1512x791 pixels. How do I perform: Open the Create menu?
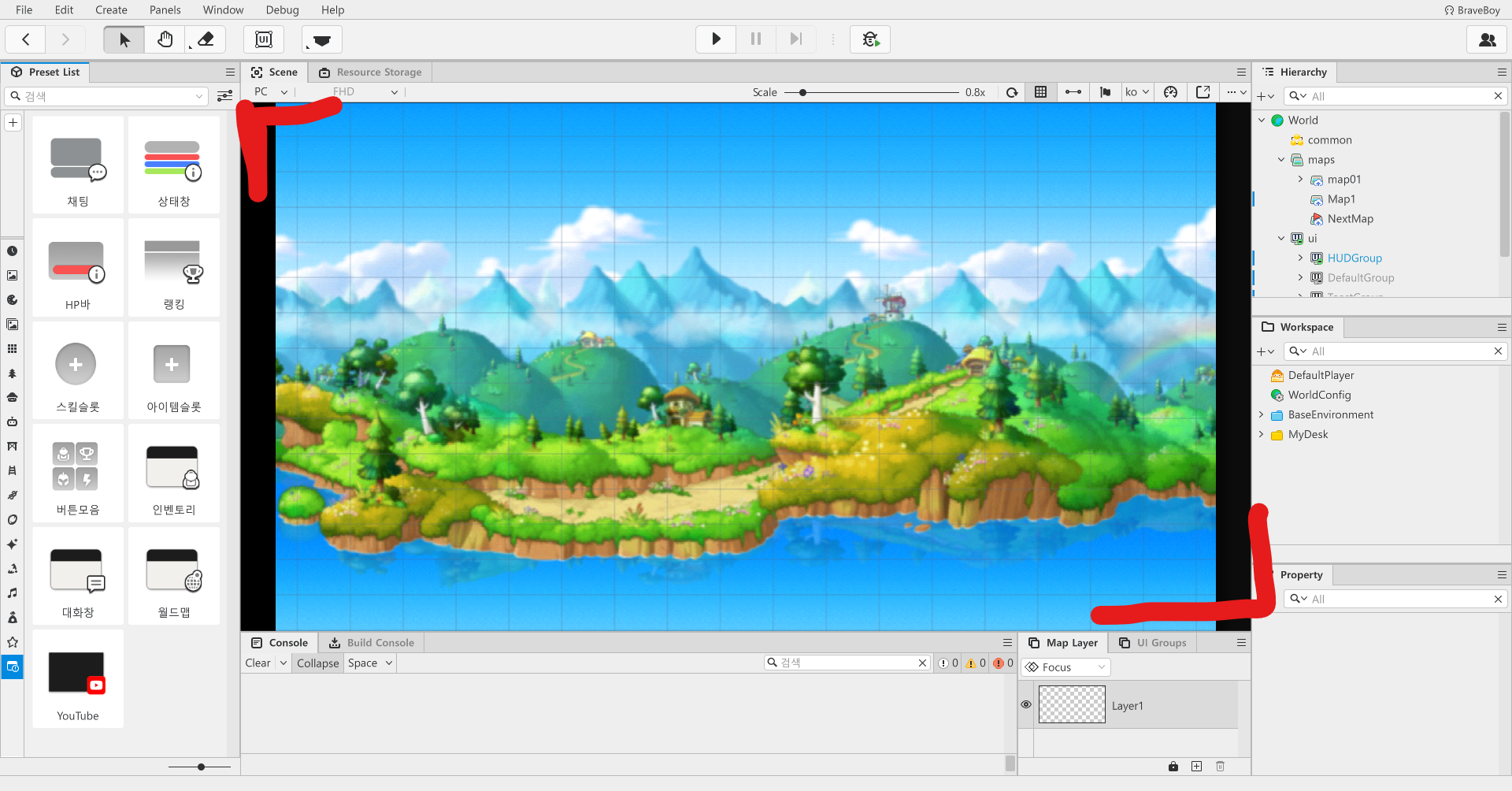pyautogui.click(x=111, y=10)
